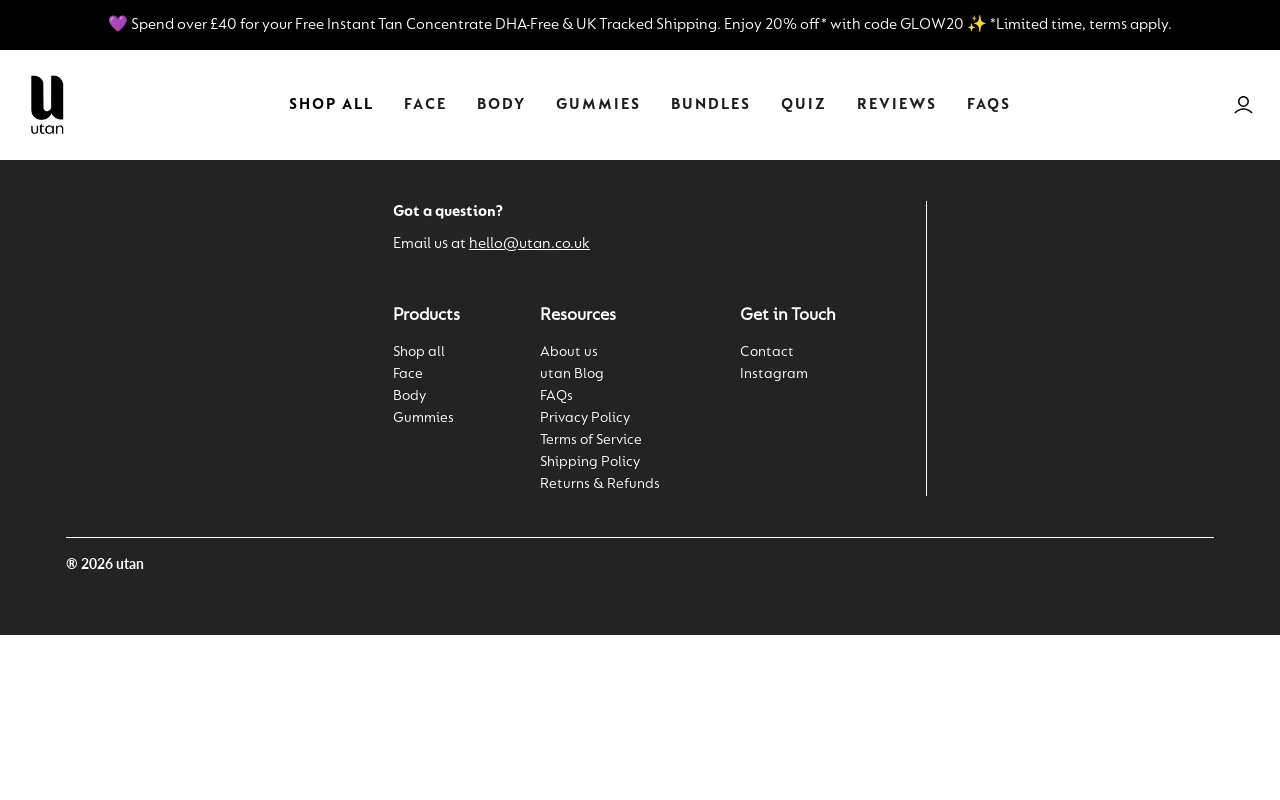Follow utan on Instagram

[773, 373]
